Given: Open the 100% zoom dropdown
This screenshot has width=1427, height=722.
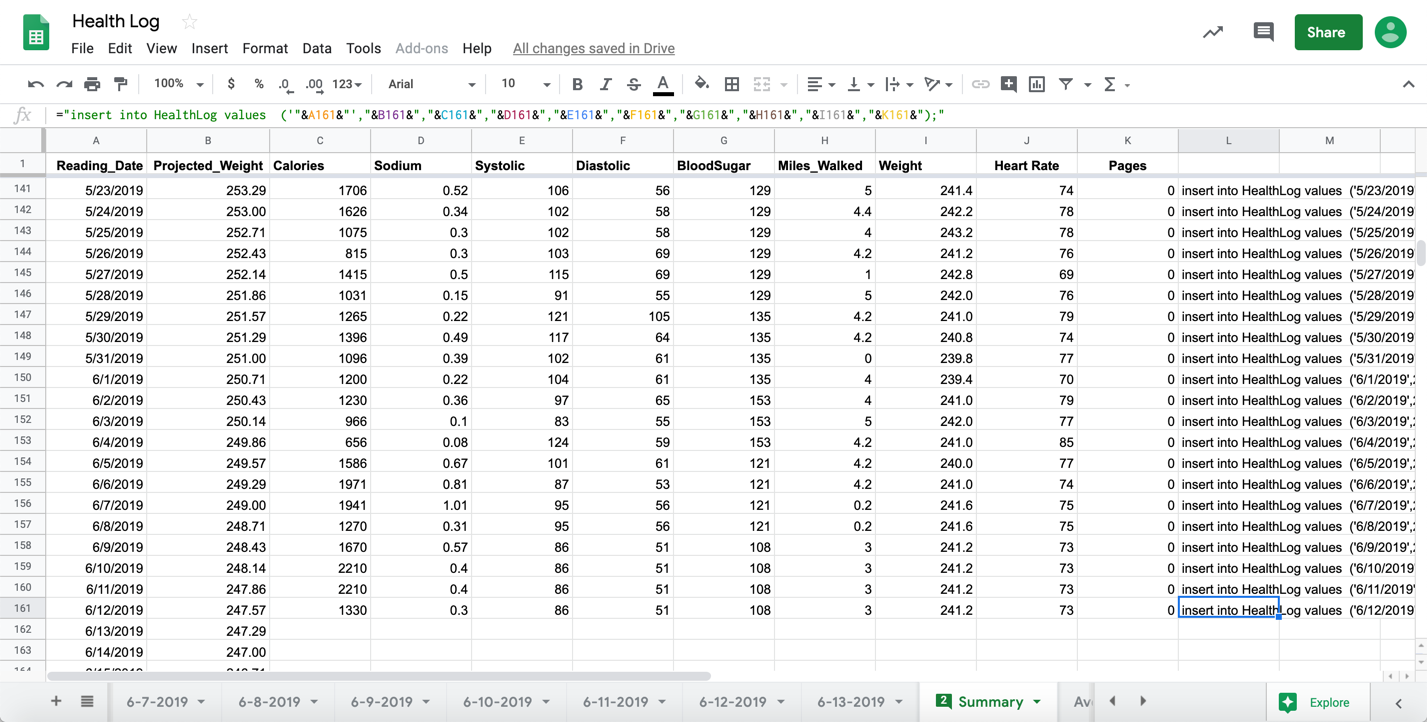Looking at the screenshot, I should 178,85.
